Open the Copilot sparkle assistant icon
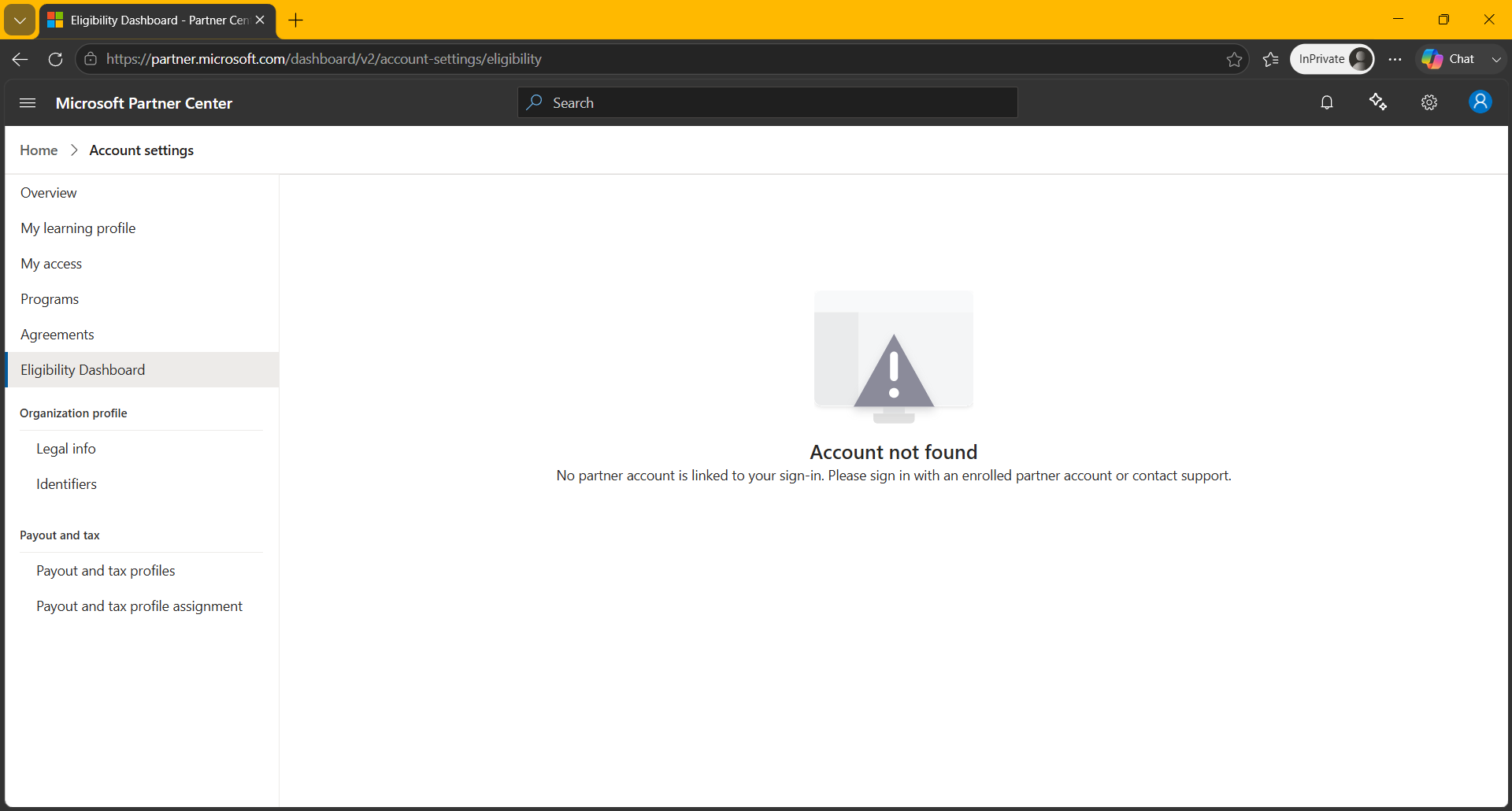This screenshot has height=811, width=1512. click(x=1378, y=102)
